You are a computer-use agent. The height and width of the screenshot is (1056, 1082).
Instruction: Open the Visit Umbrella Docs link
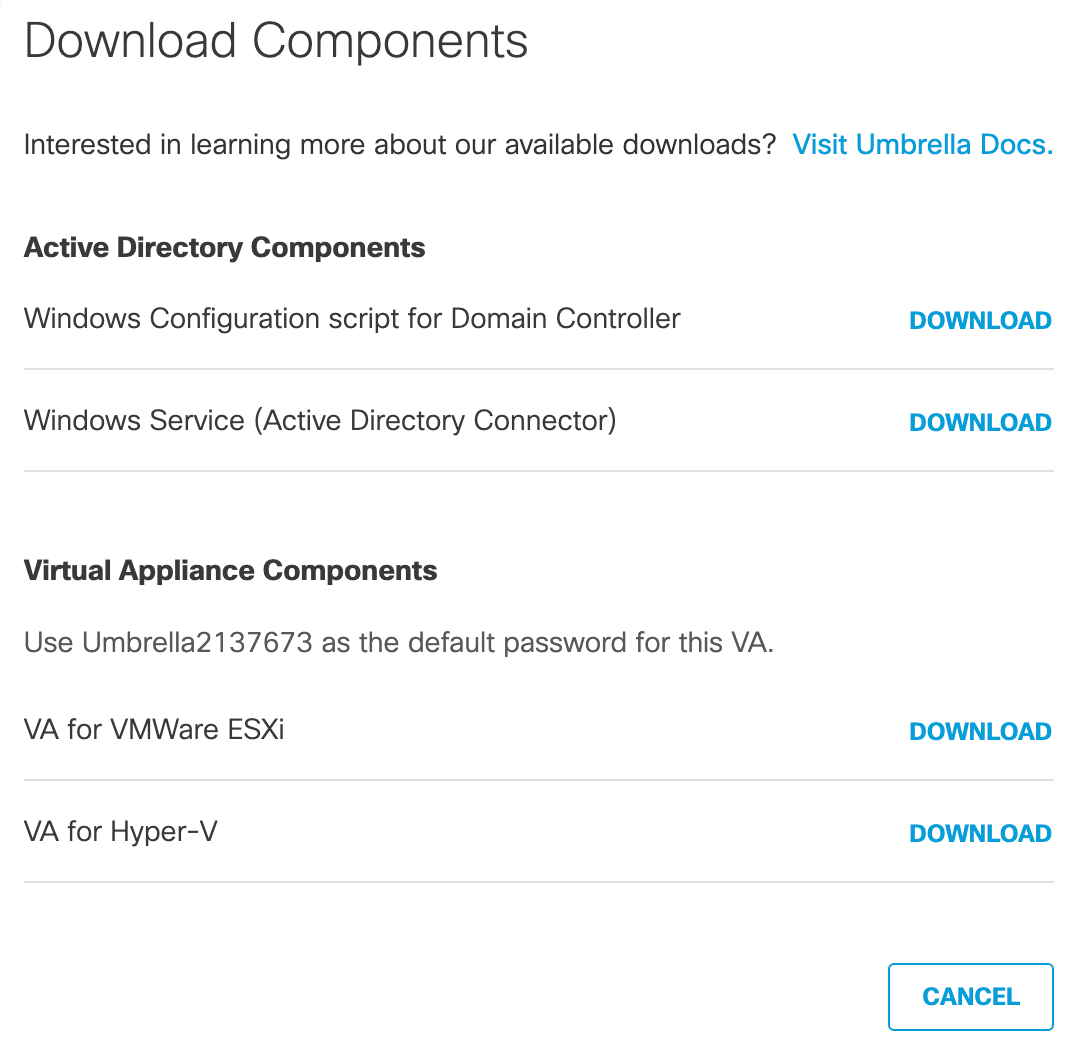pos(923,145)
